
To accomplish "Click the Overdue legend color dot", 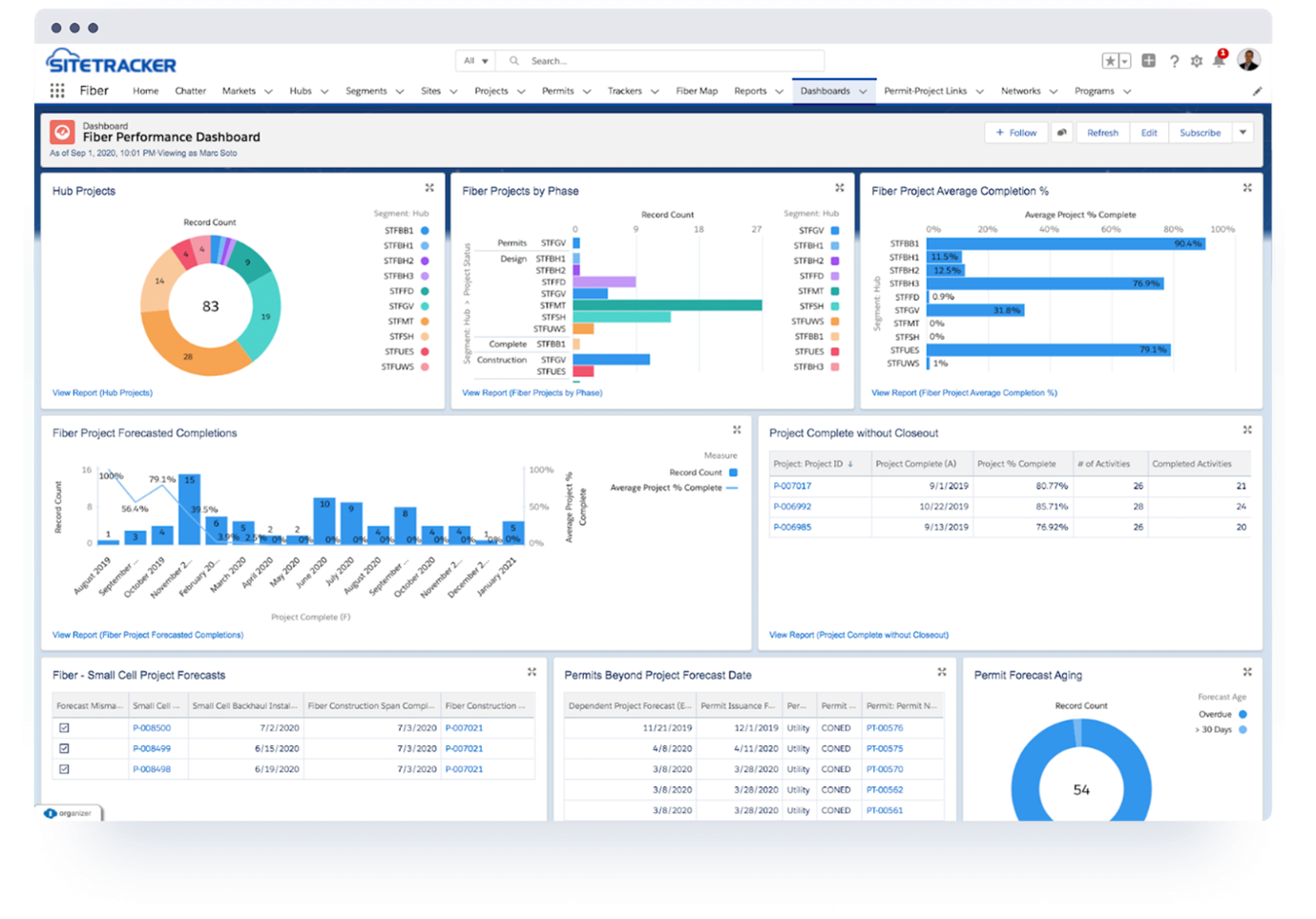I will (x=1243, y=714).
